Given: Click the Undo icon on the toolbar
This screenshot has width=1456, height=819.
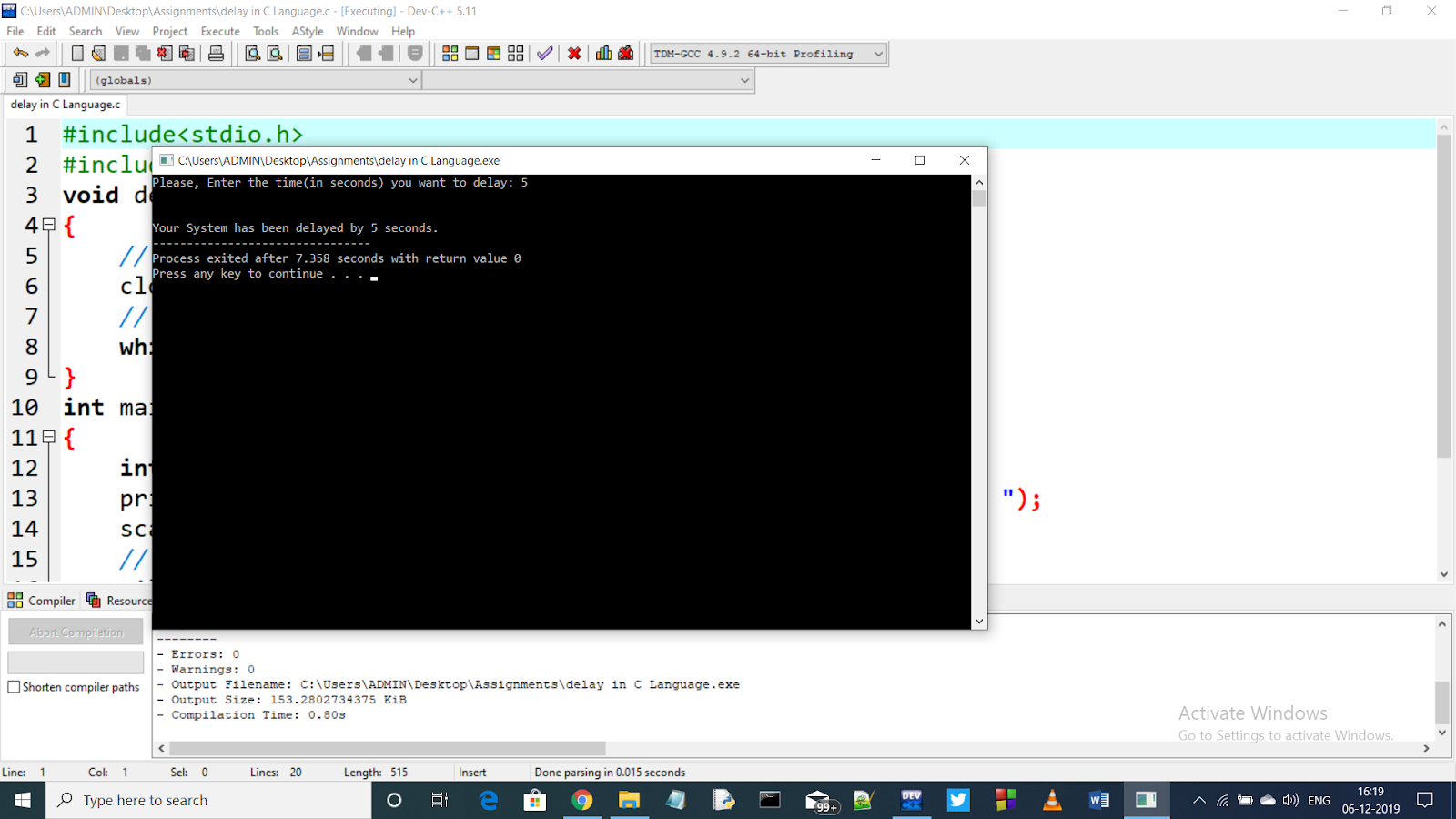Looking at the screenshot, I should (x=21, y=53).
